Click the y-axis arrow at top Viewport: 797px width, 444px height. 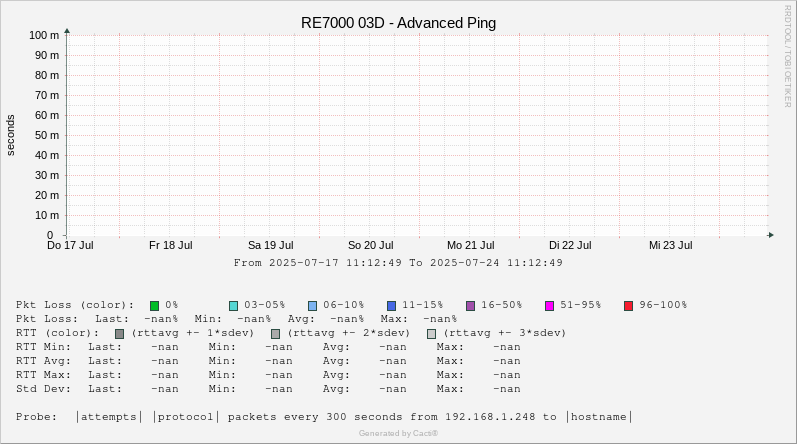point(67,31)
